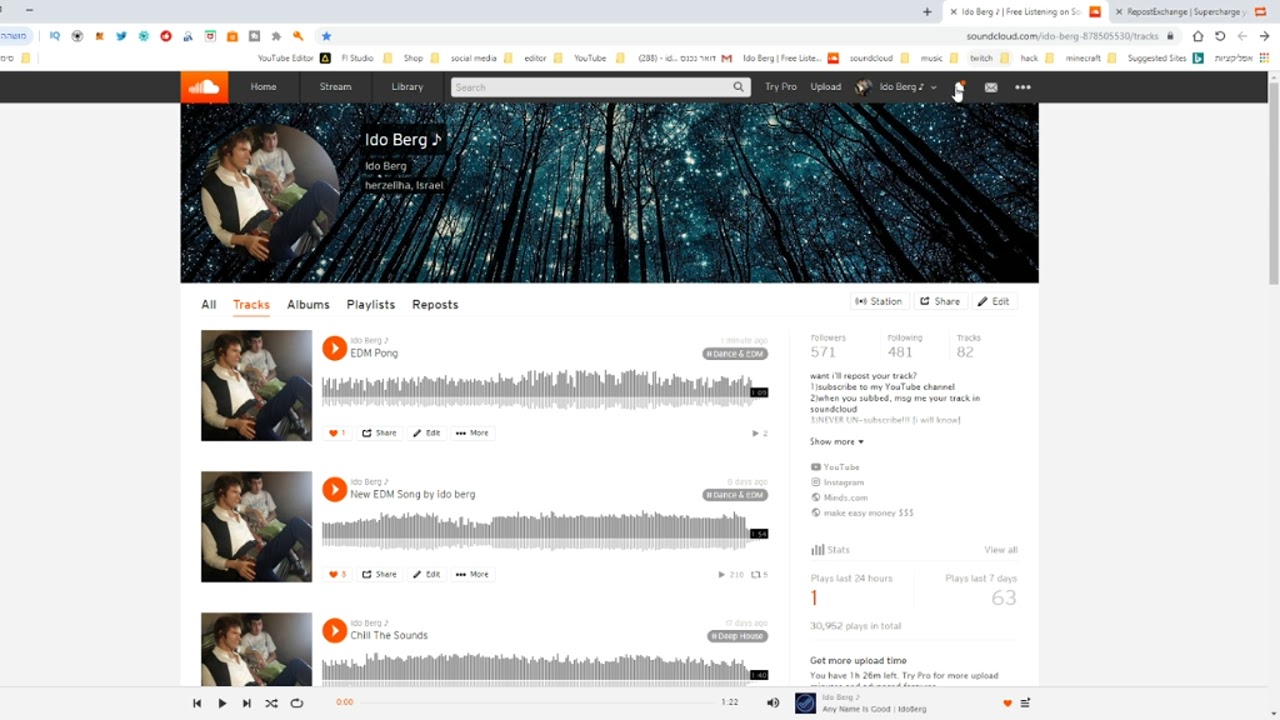Expand the Show more bio section

836,441
